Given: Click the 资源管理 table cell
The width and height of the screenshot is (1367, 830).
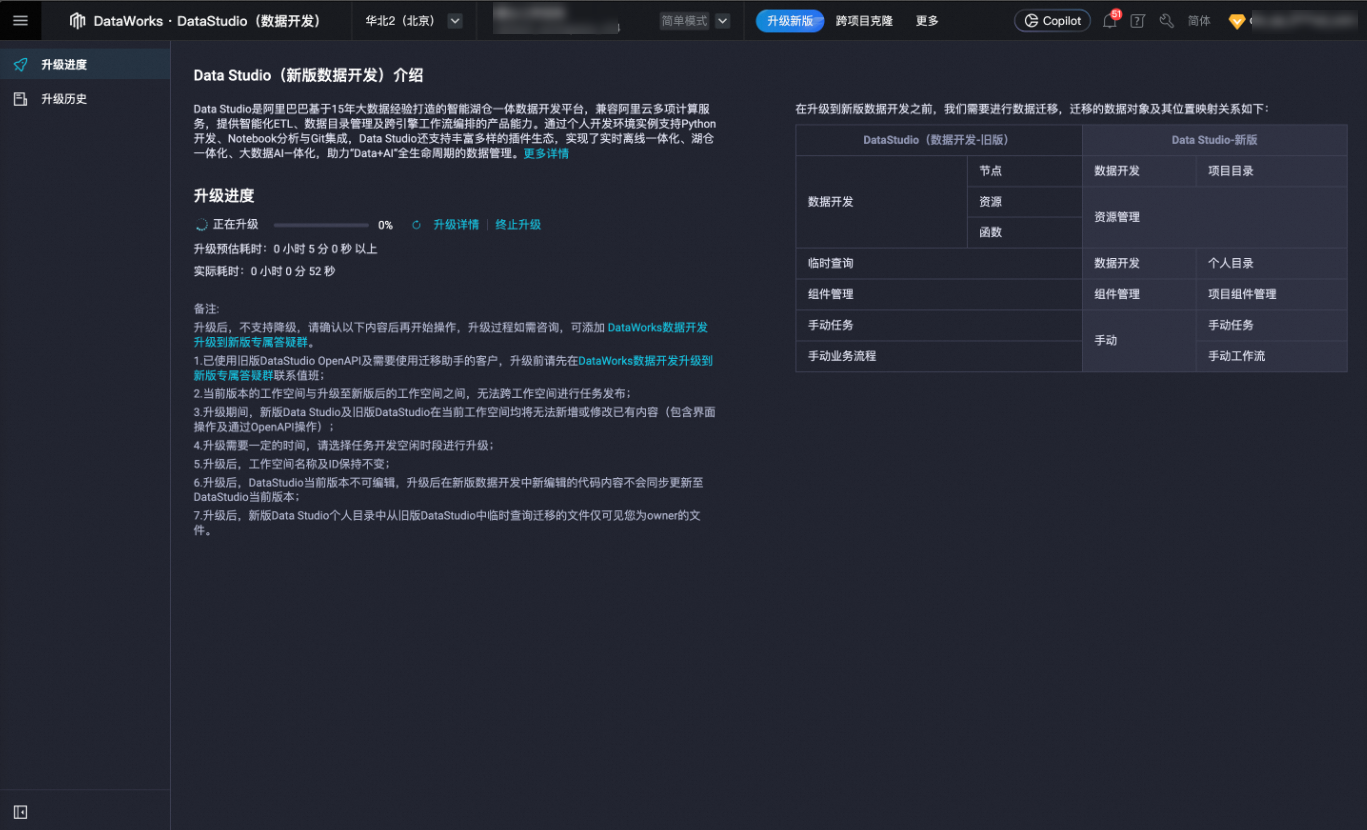Looking at the screenshot, I should click(1215, 217).
